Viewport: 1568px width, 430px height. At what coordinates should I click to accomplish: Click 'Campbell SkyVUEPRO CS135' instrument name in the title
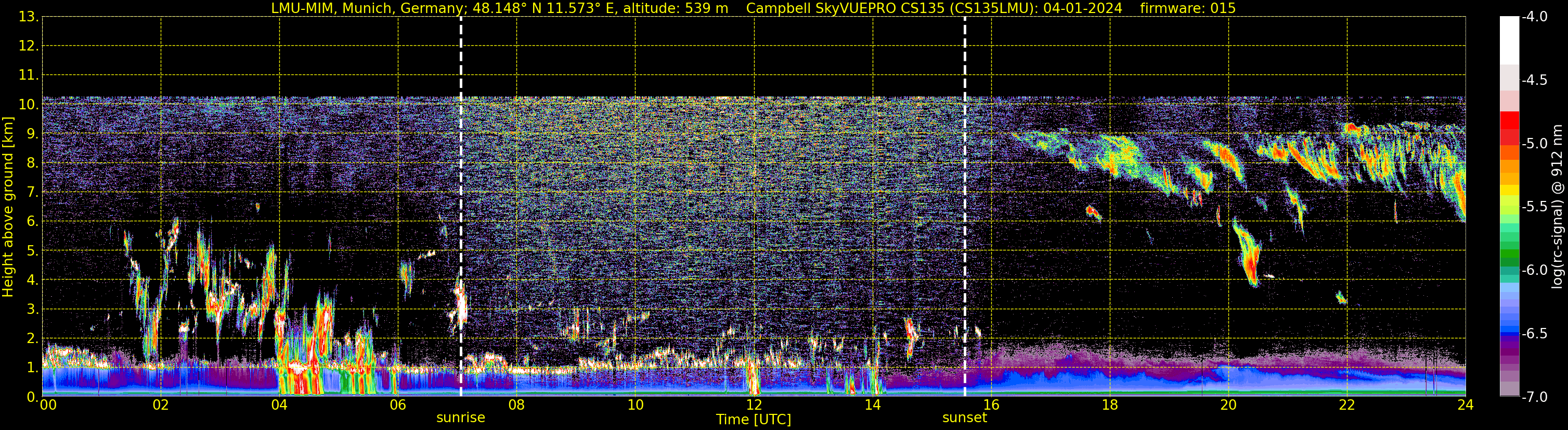pos(846,8)
